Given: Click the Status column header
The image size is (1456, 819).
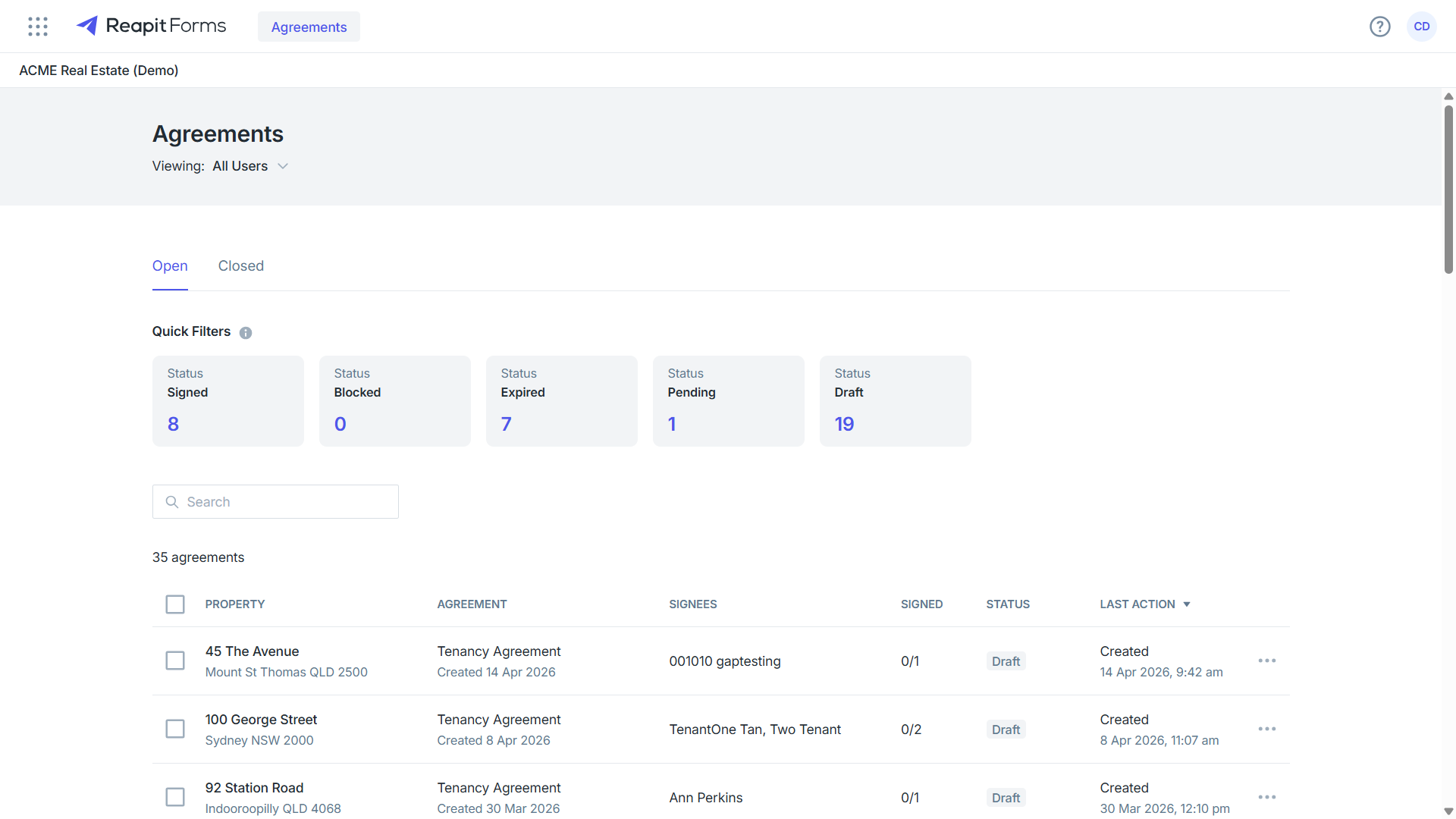Looking at the screenshot, I should click(x=1008, y=604).
